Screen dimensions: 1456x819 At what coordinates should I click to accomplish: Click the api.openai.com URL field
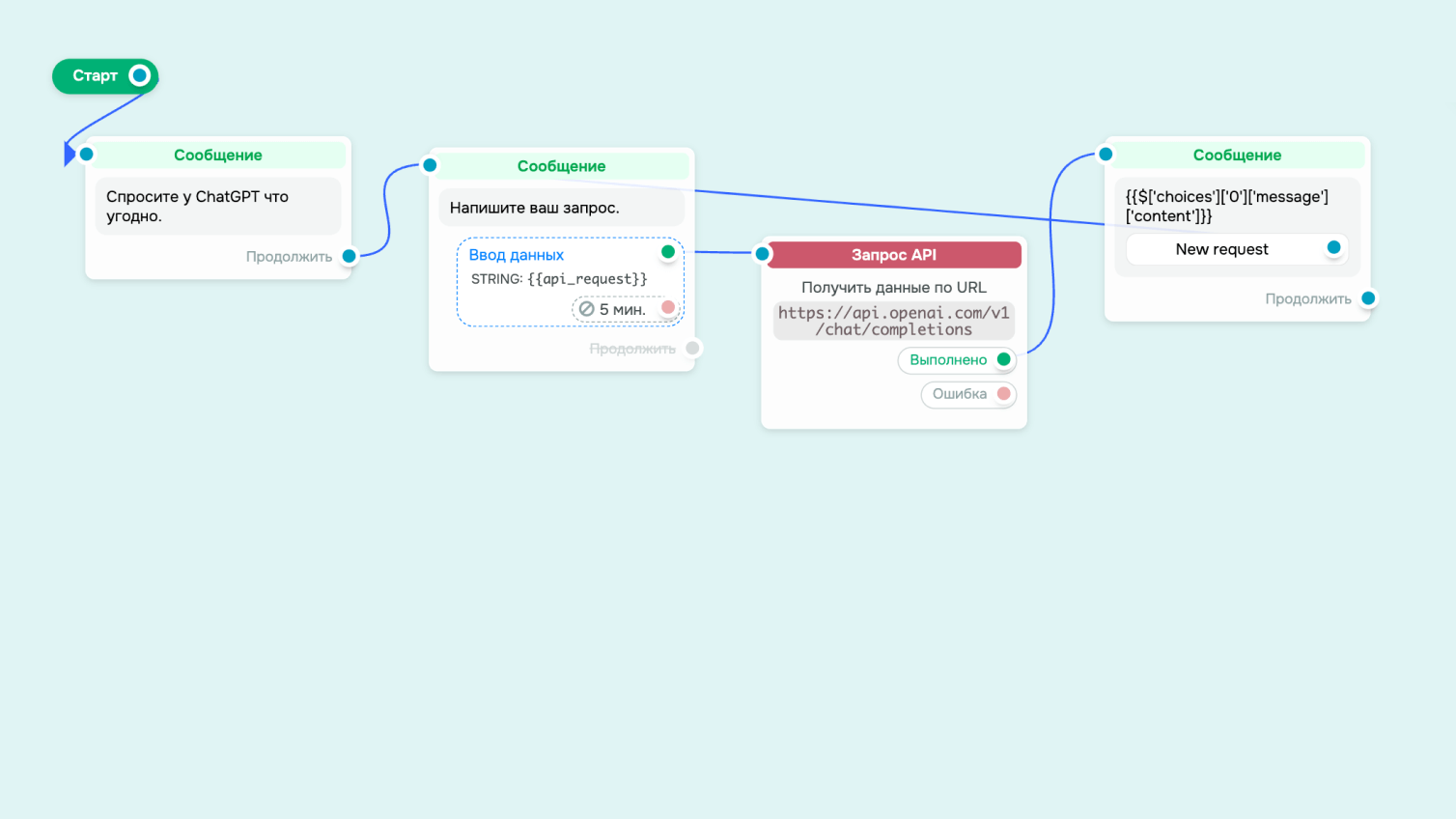click(x=894, y=321)
